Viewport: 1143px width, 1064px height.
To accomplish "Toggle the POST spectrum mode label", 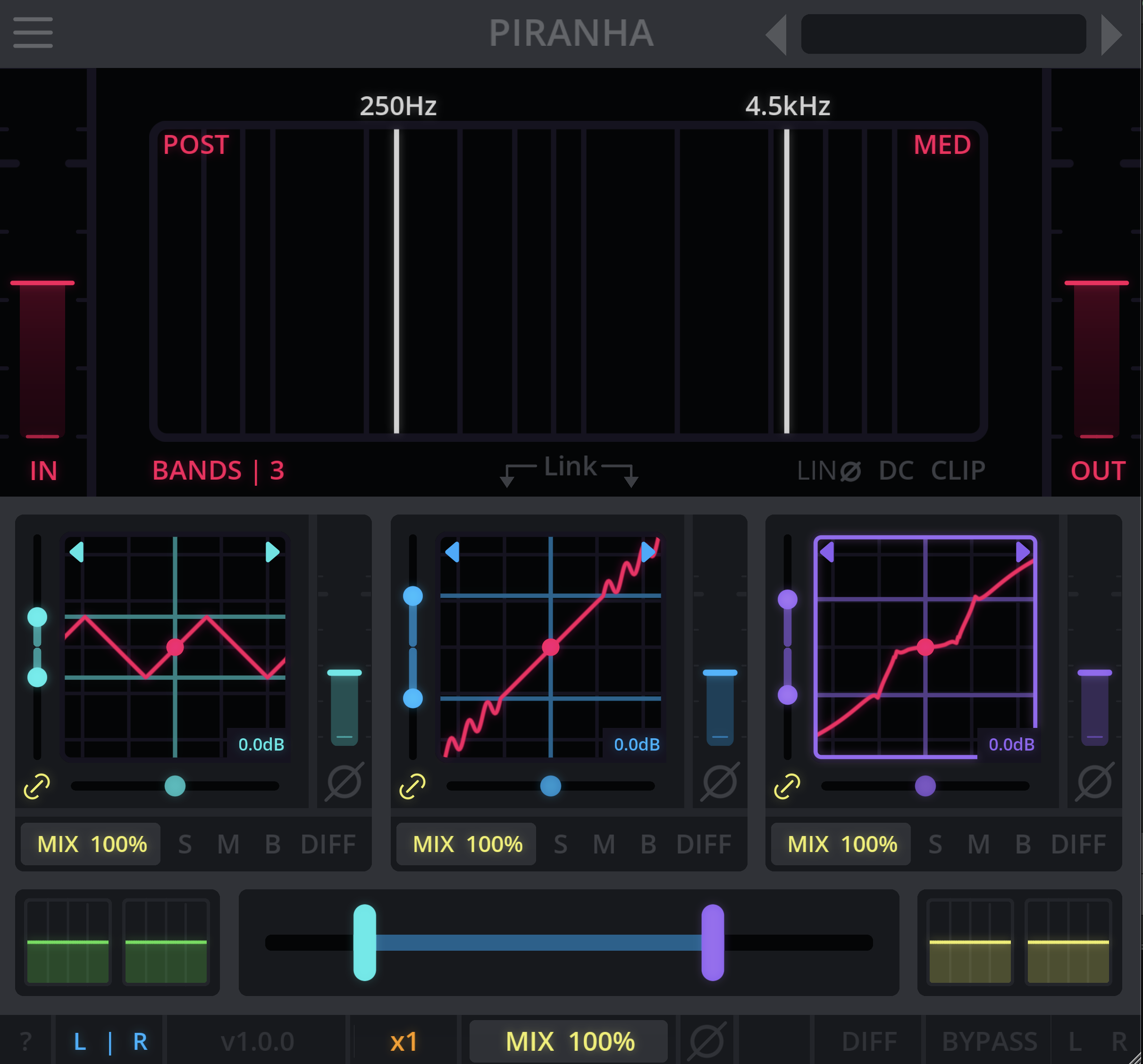I will point(196,144).
